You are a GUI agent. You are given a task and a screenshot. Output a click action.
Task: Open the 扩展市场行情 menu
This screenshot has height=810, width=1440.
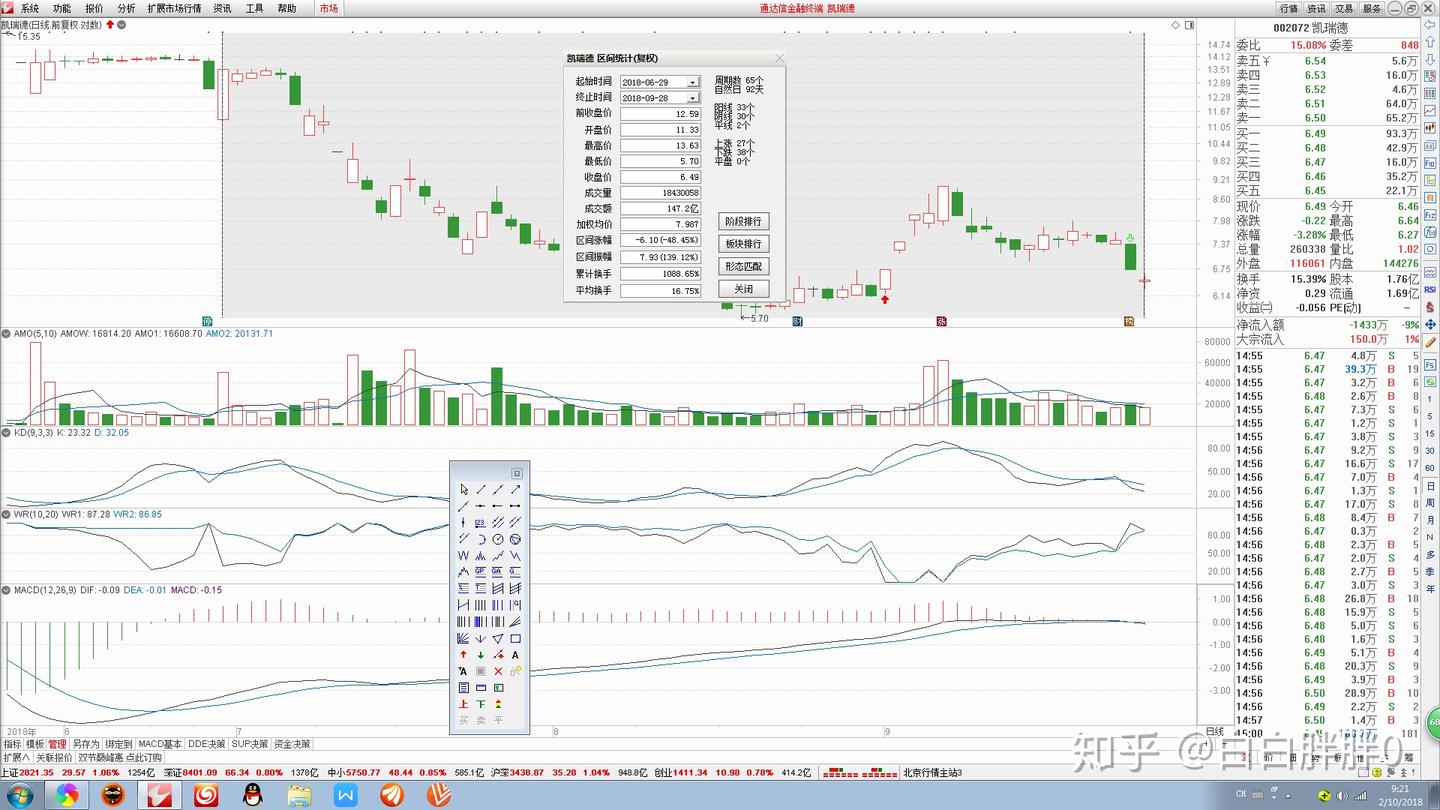[174, 8]
